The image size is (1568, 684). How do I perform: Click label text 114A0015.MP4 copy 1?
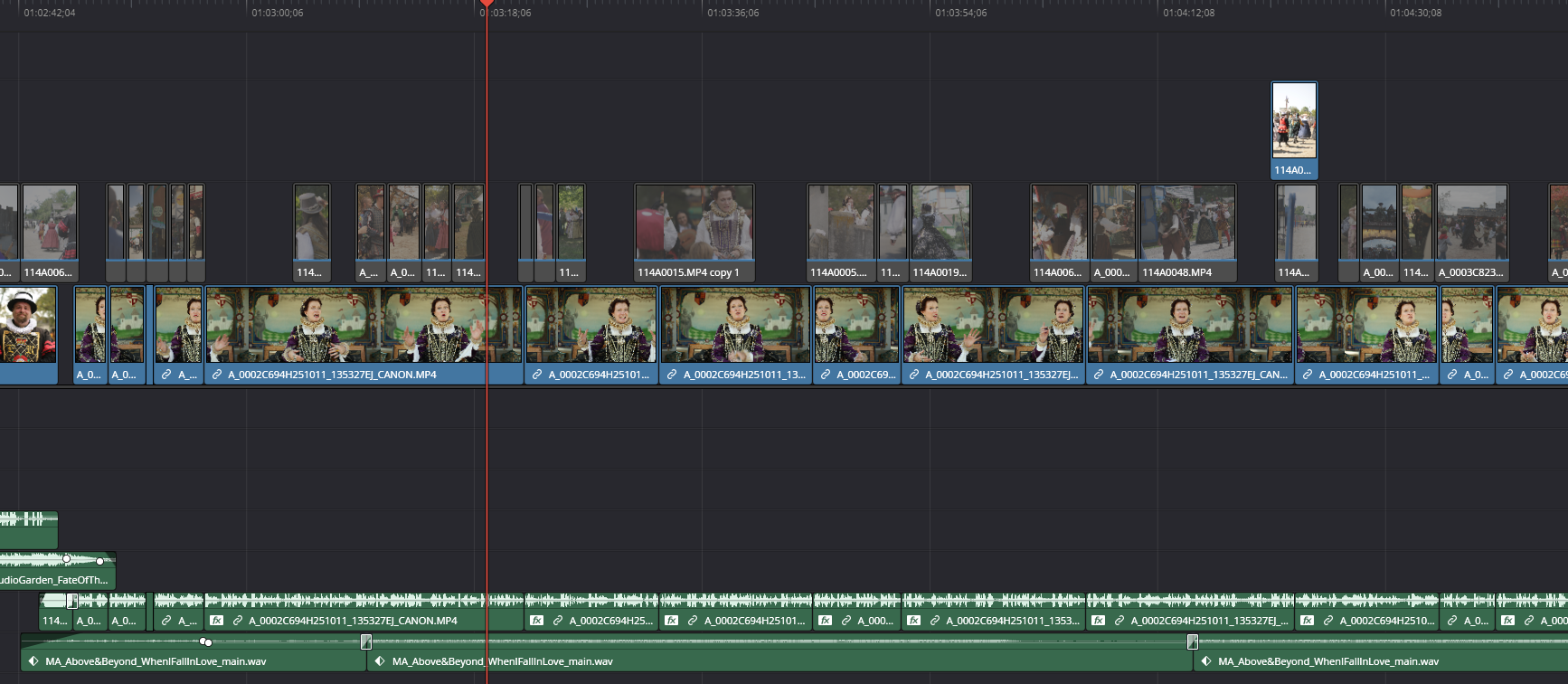pyautogui.click(x=688, y=272)
